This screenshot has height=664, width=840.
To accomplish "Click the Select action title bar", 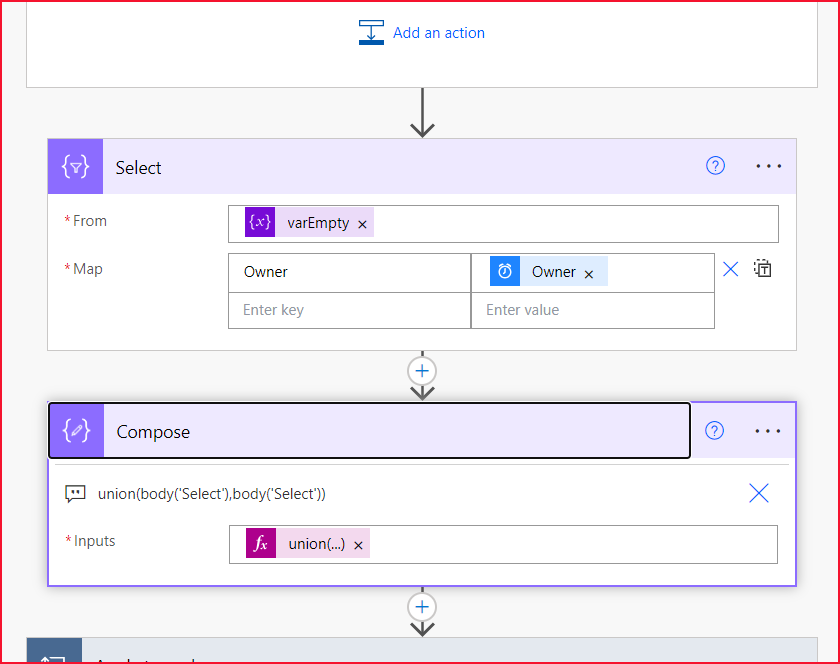I will click(422, 167).
